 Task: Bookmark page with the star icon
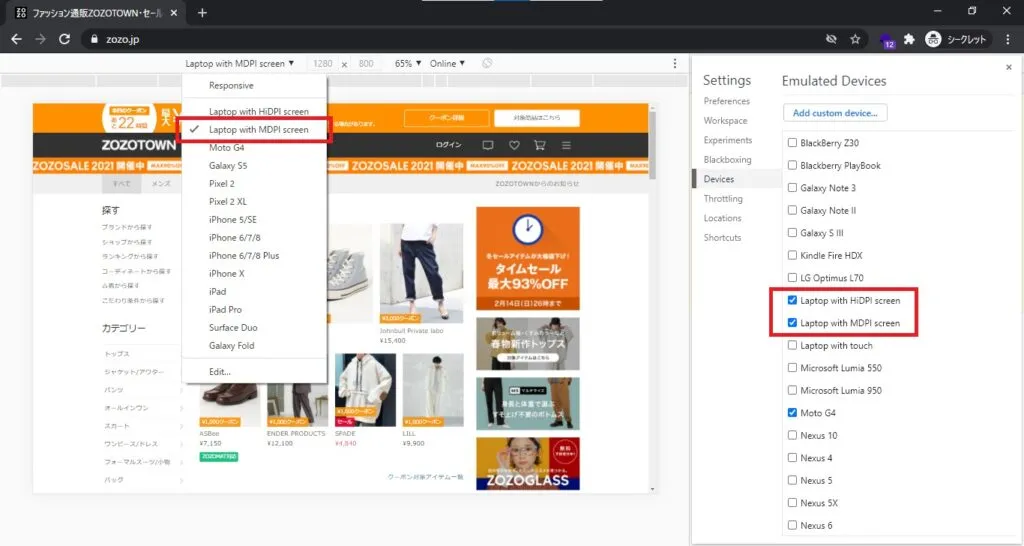[x=855, y=39]
